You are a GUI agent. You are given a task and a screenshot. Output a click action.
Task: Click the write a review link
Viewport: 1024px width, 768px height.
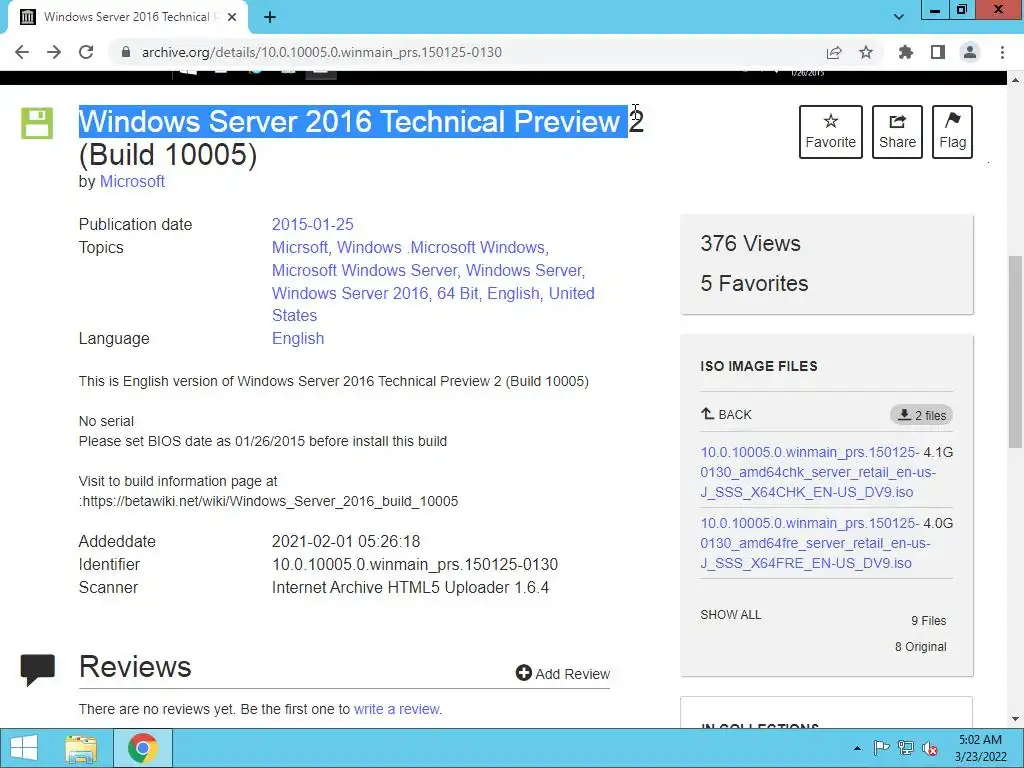click(x=396, y=709)
